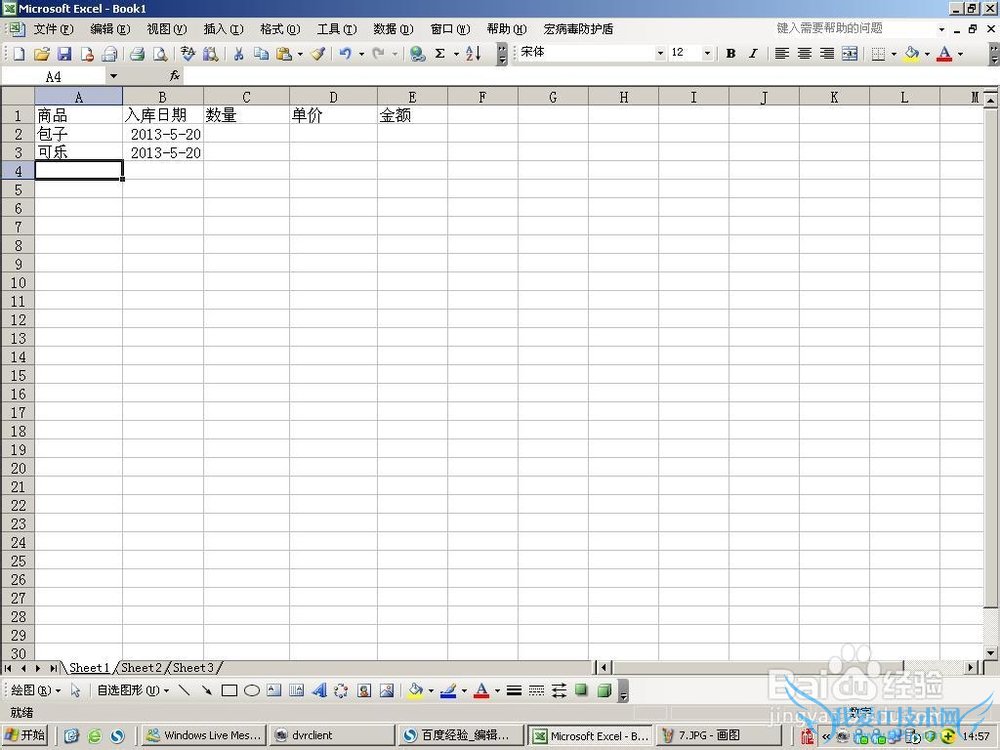
Task: Click the 开始 Start button
Action: [x=26, y=736]
